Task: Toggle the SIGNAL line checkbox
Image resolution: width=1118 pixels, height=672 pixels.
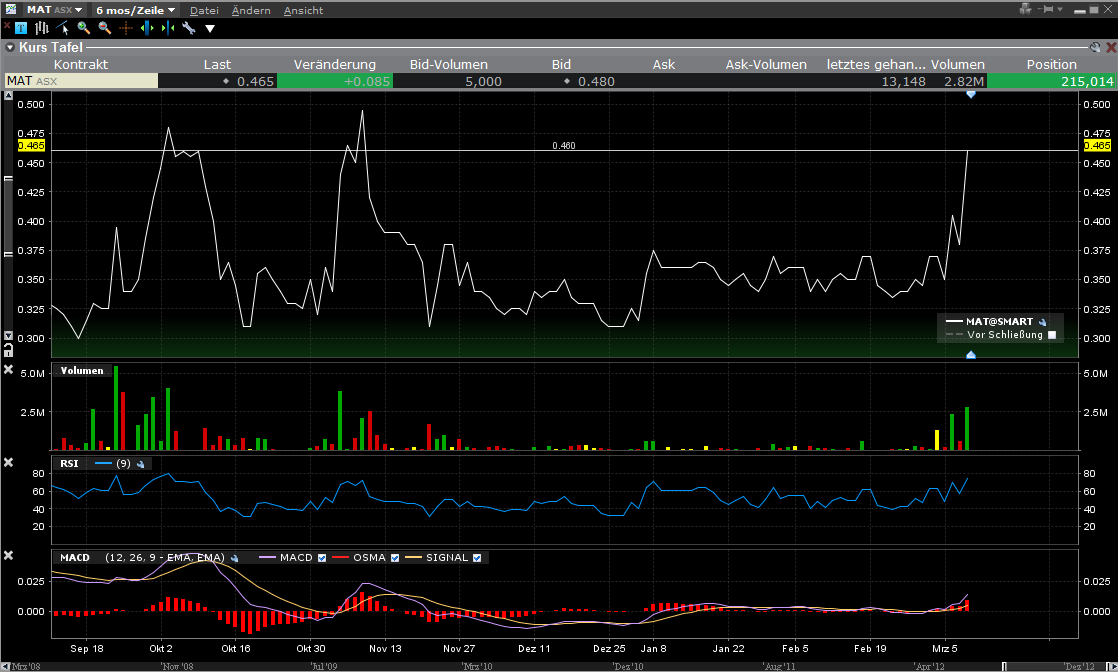Action: coord(477,557)
